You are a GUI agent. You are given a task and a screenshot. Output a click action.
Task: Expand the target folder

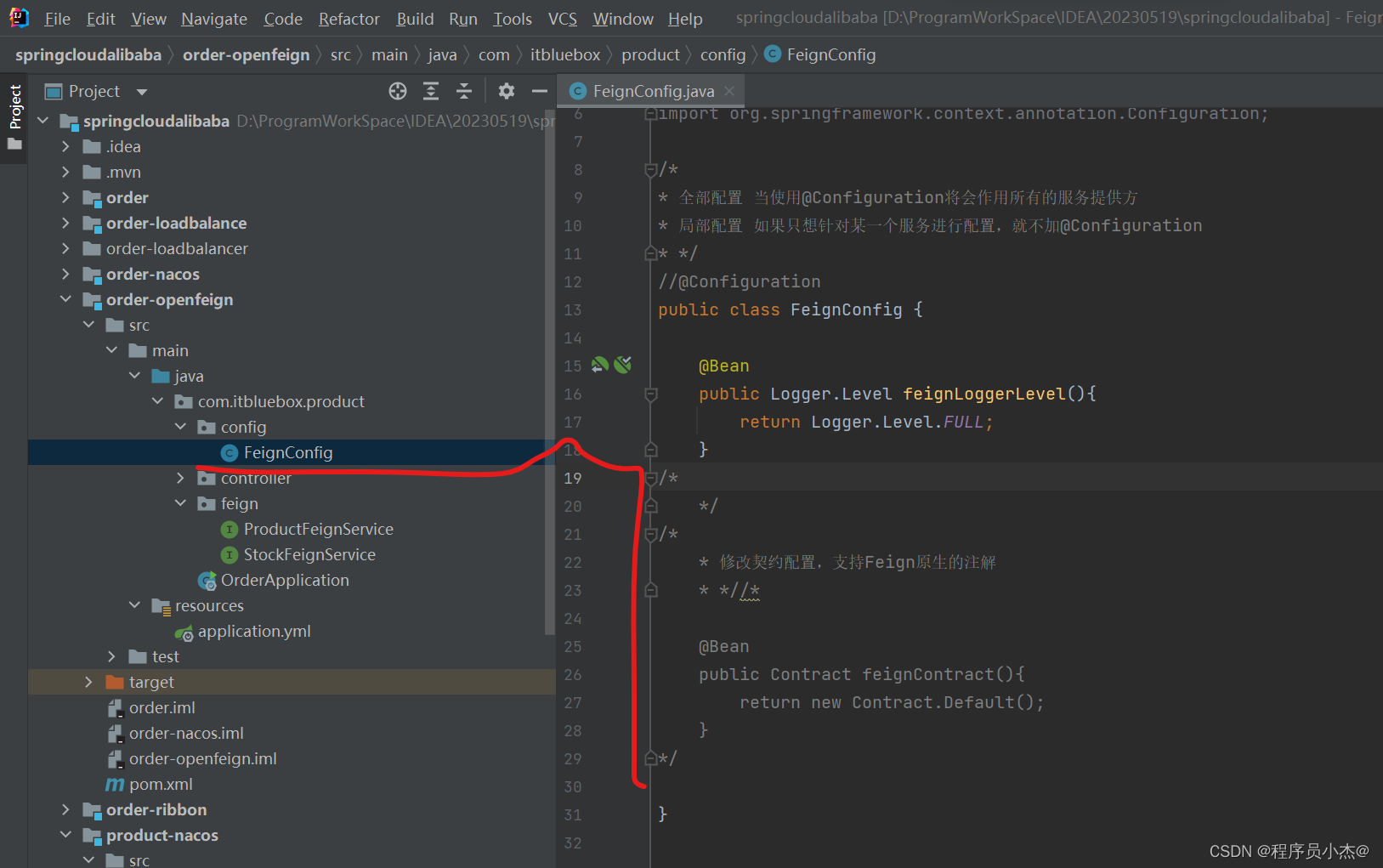[x=88, y=682]
